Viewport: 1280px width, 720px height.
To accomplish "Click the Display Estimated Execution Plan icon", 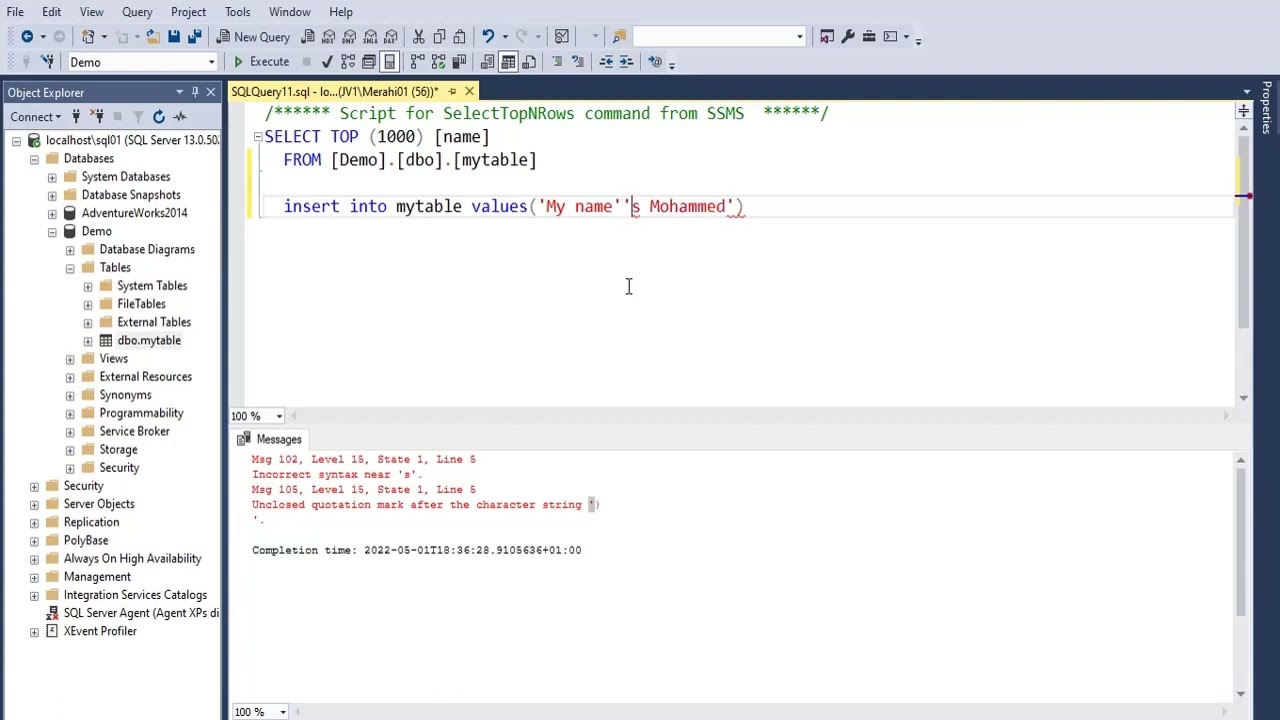I will (x=348, y=62).
